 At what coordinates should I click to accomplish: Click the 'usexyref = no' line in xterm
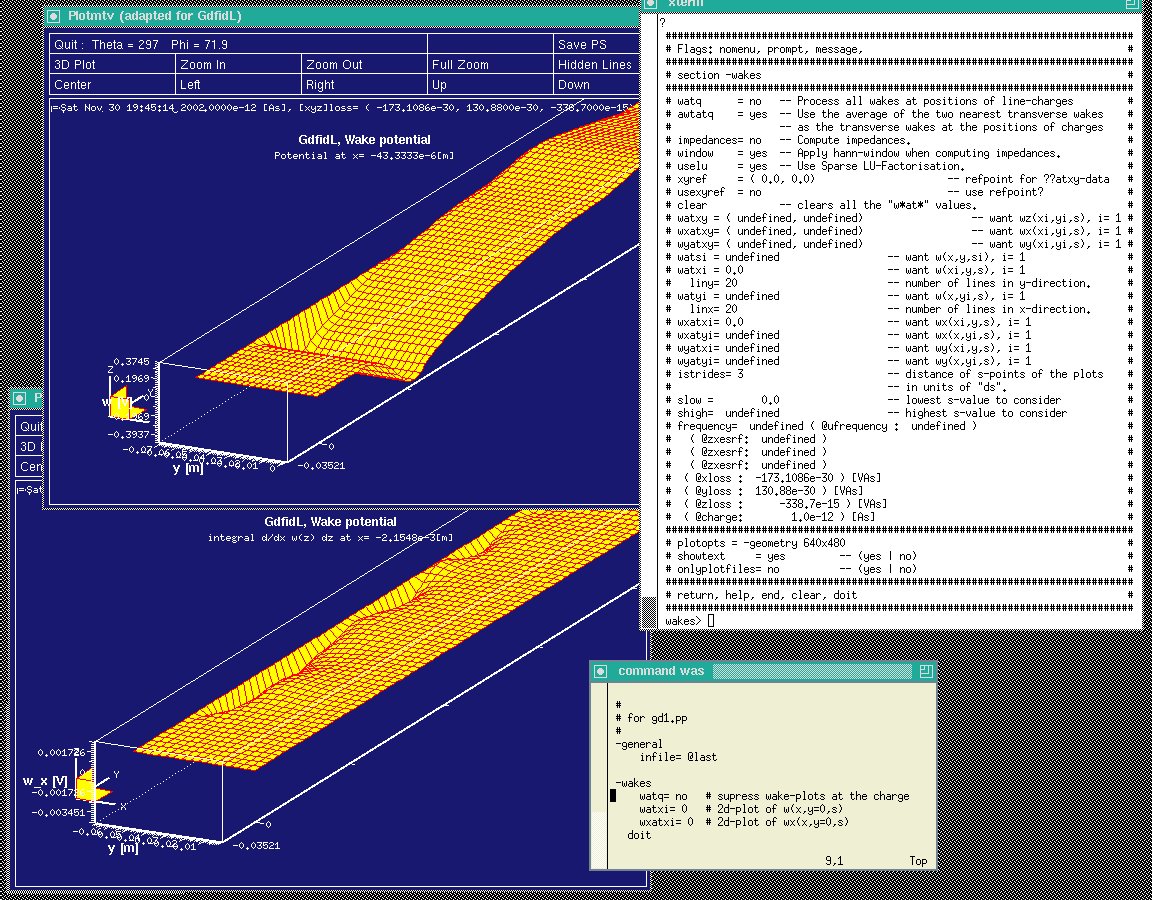pos(899,192)
